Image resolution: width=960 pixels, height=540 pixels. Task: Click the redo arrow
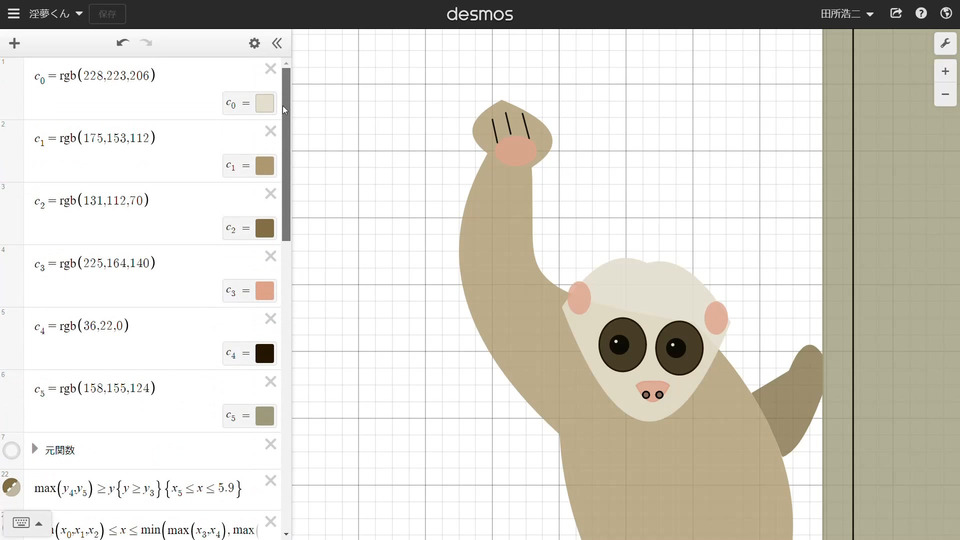click(x=146, y=43)
